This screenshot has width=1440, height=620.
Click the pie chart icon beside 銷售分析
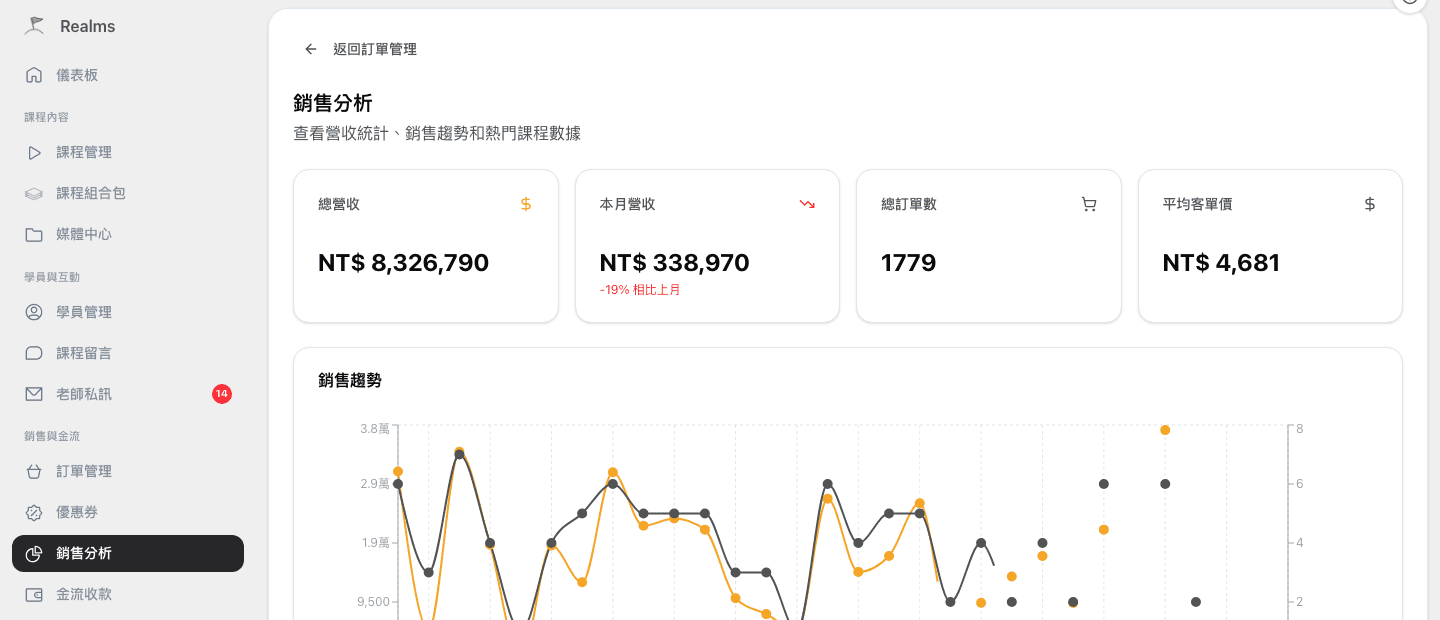34,553
